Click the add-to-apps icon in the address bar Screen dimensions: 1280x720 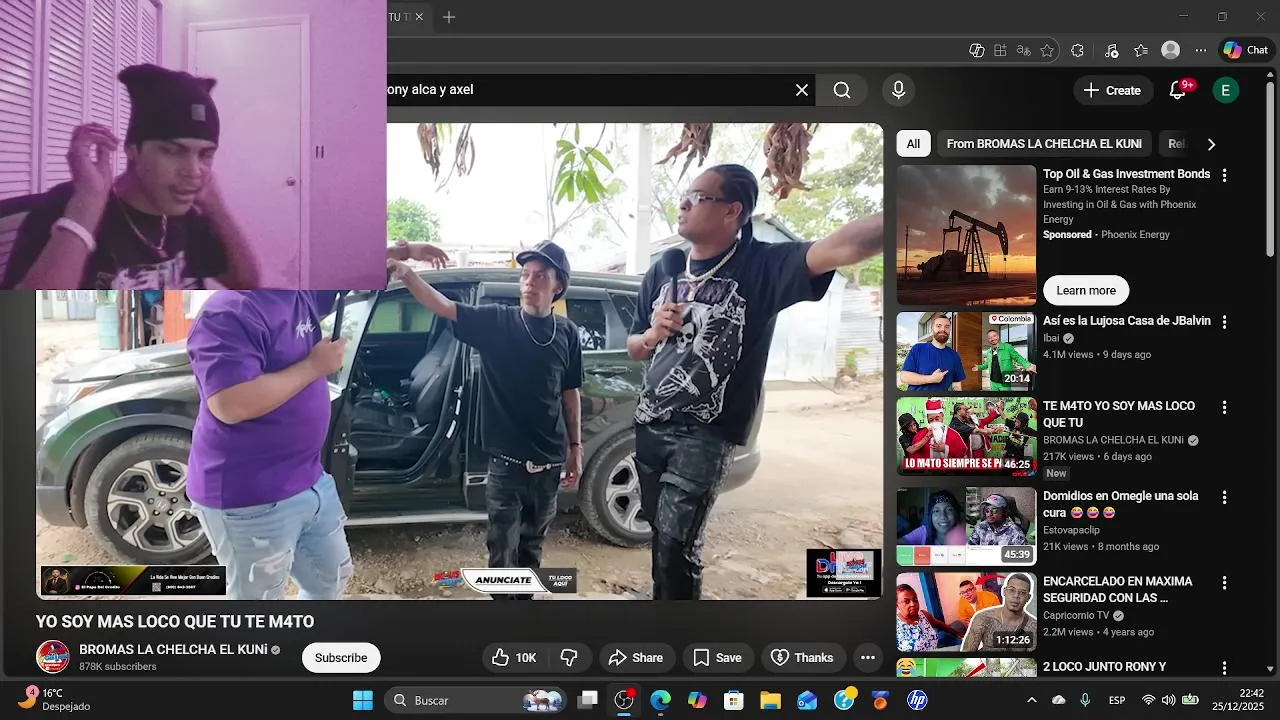point(1000,50)
